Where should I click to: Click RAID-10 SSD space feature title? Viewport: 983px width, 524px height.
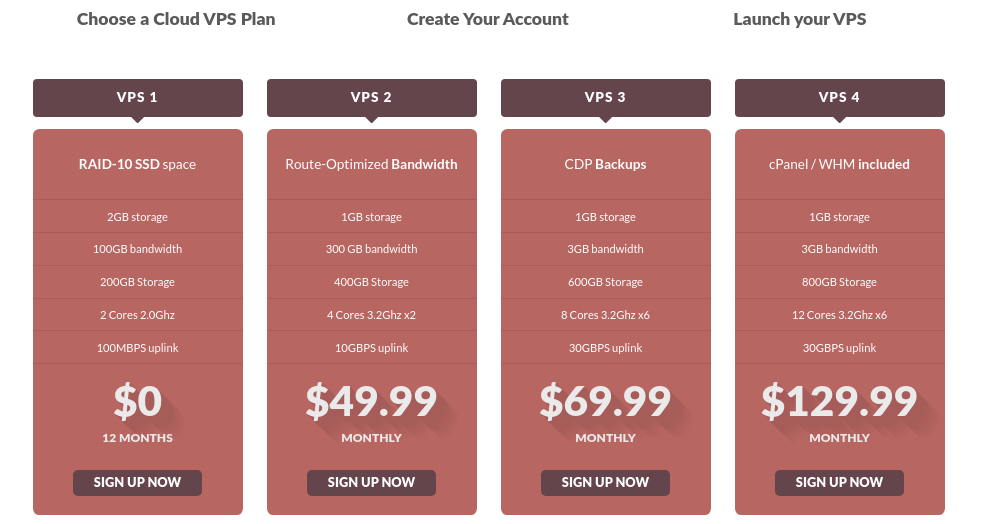(x=138, y=164)
